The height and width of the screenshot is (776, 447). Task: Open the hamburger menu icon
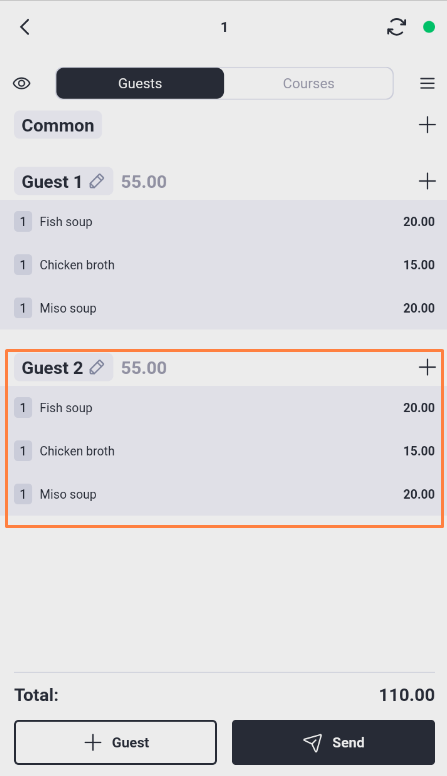[427, 83]
